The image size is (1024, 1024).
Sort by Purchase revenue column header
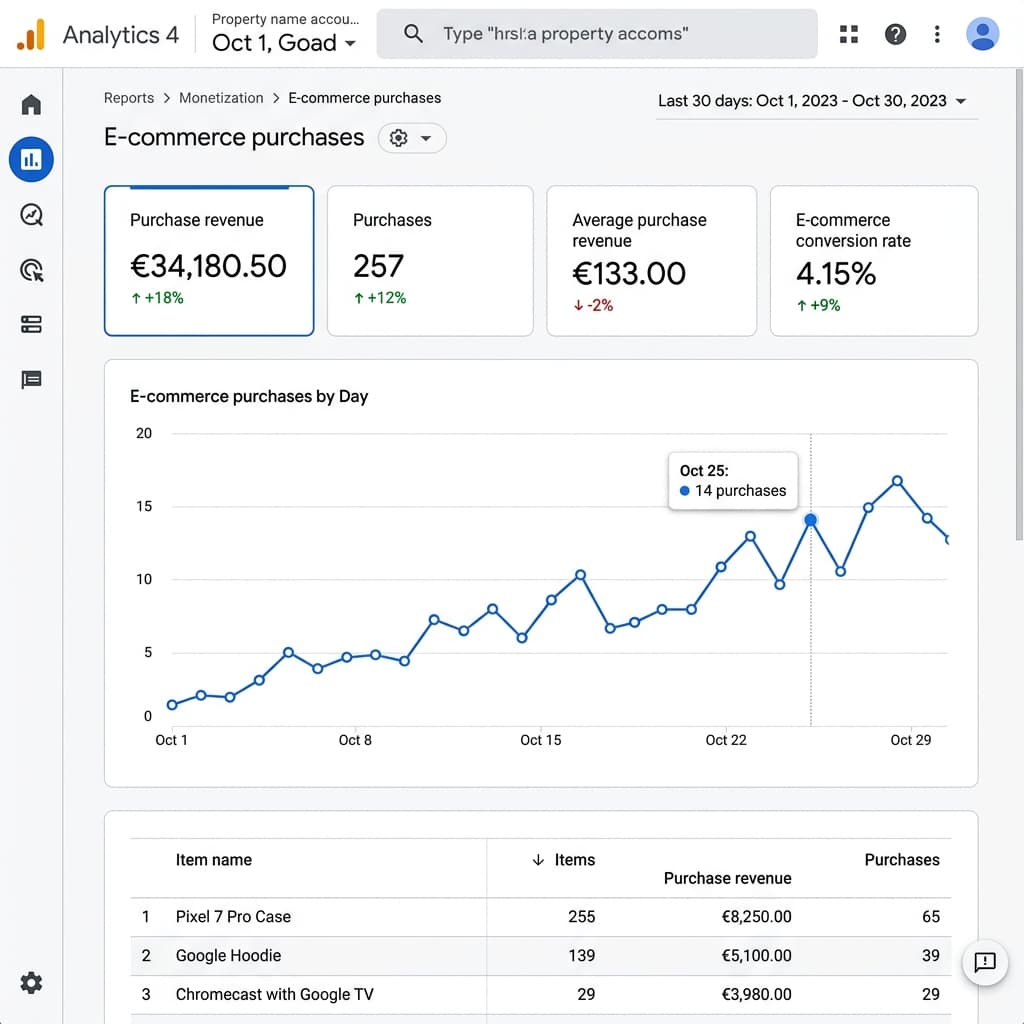click(x=728, y=878)
